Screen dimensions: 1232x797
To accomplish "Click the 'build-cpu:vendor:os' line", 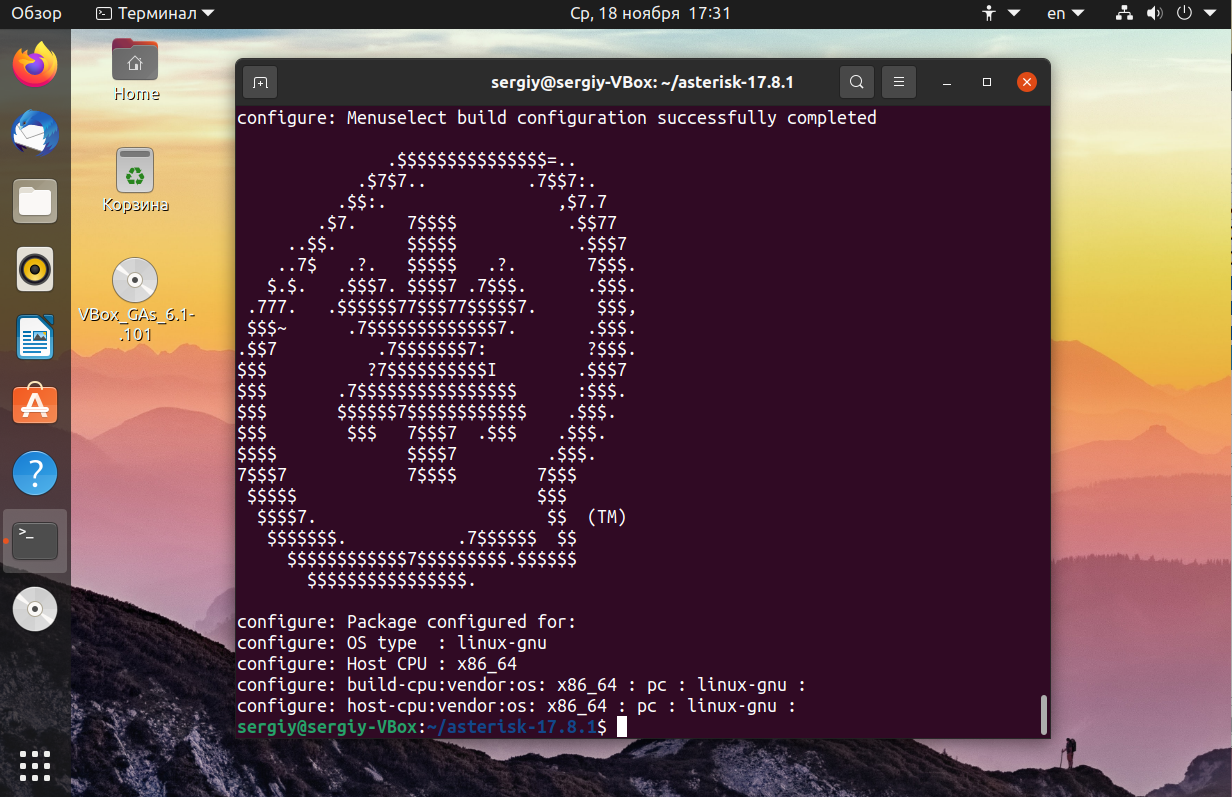I will 522,685.
